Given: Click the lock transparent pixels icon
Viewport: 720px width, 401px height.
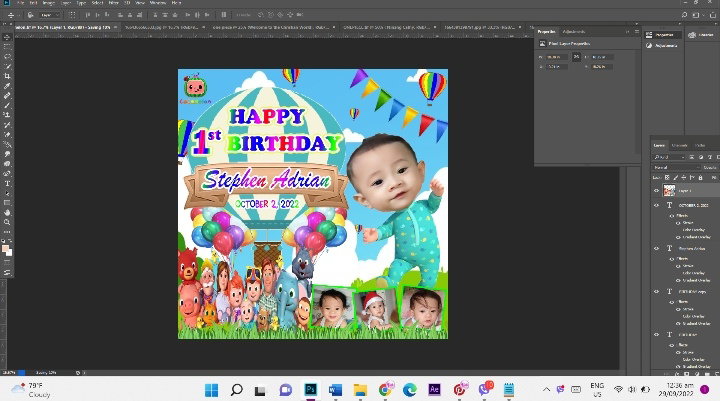Looking at the screenshot, I should pos(667,177).
